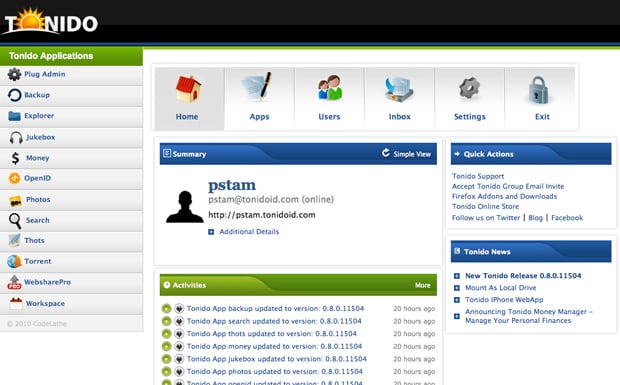The height and width of the screenshot is (385, 620).
Task: Open Firefox Addons and Downloads link
Action: coord(505,196)
